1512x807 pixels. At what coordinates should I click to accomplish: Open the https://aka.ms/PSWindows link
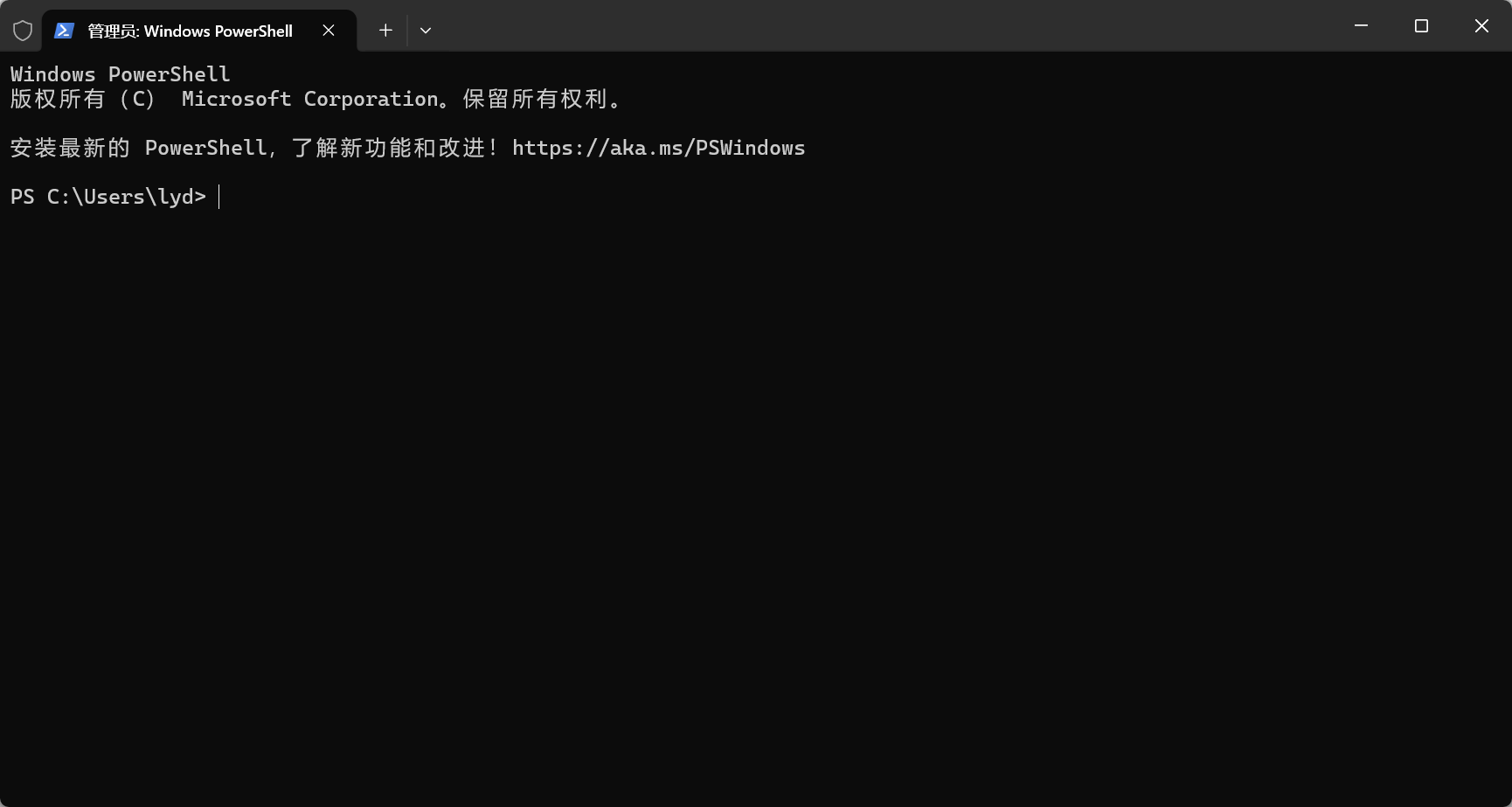659,148
